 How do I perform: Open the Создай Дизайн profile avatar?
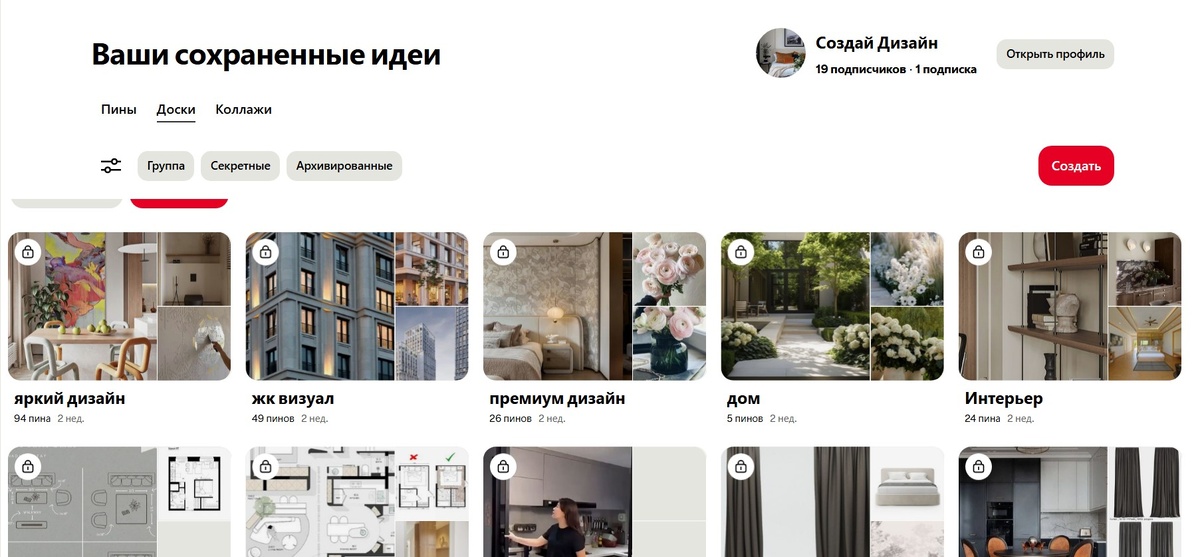pos(781,53)
